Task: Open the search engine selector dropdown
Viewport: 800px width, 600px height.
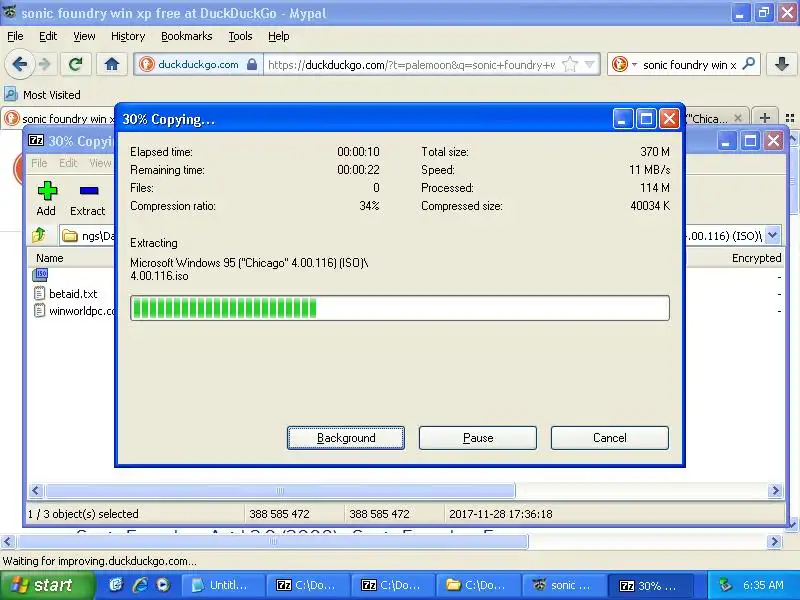Action: tap(635, 65)
